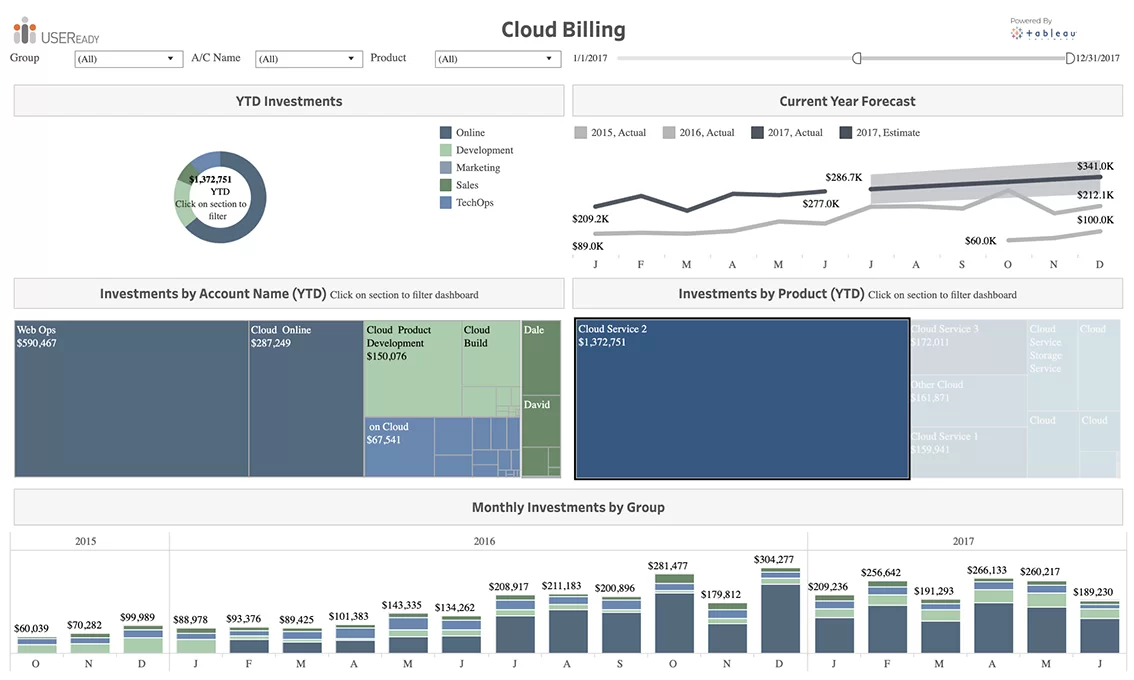The width and height of the screenshot is (1134, 680).
Task: Open the Group filter dropdown
Action: tap(129, 59)
